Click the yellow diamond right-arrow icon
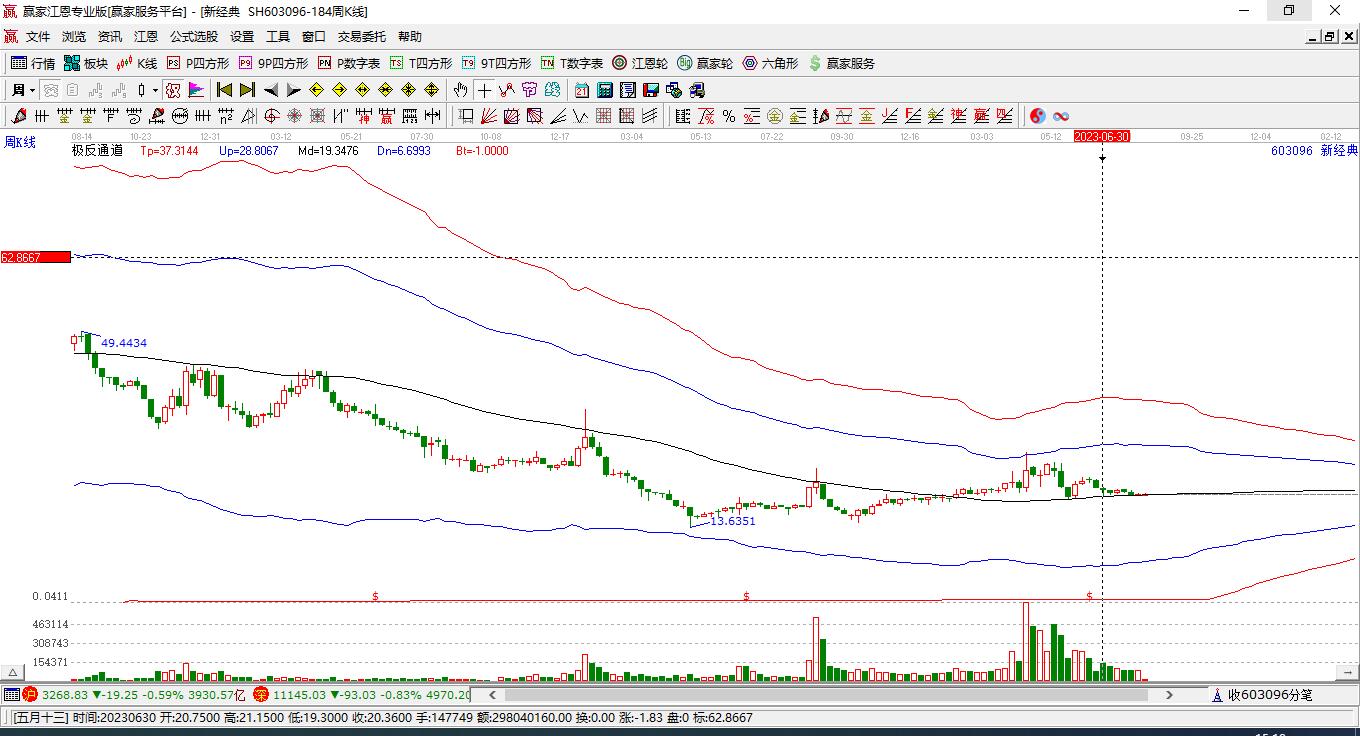The image size is (1360, 736). [x=340, y=90]
